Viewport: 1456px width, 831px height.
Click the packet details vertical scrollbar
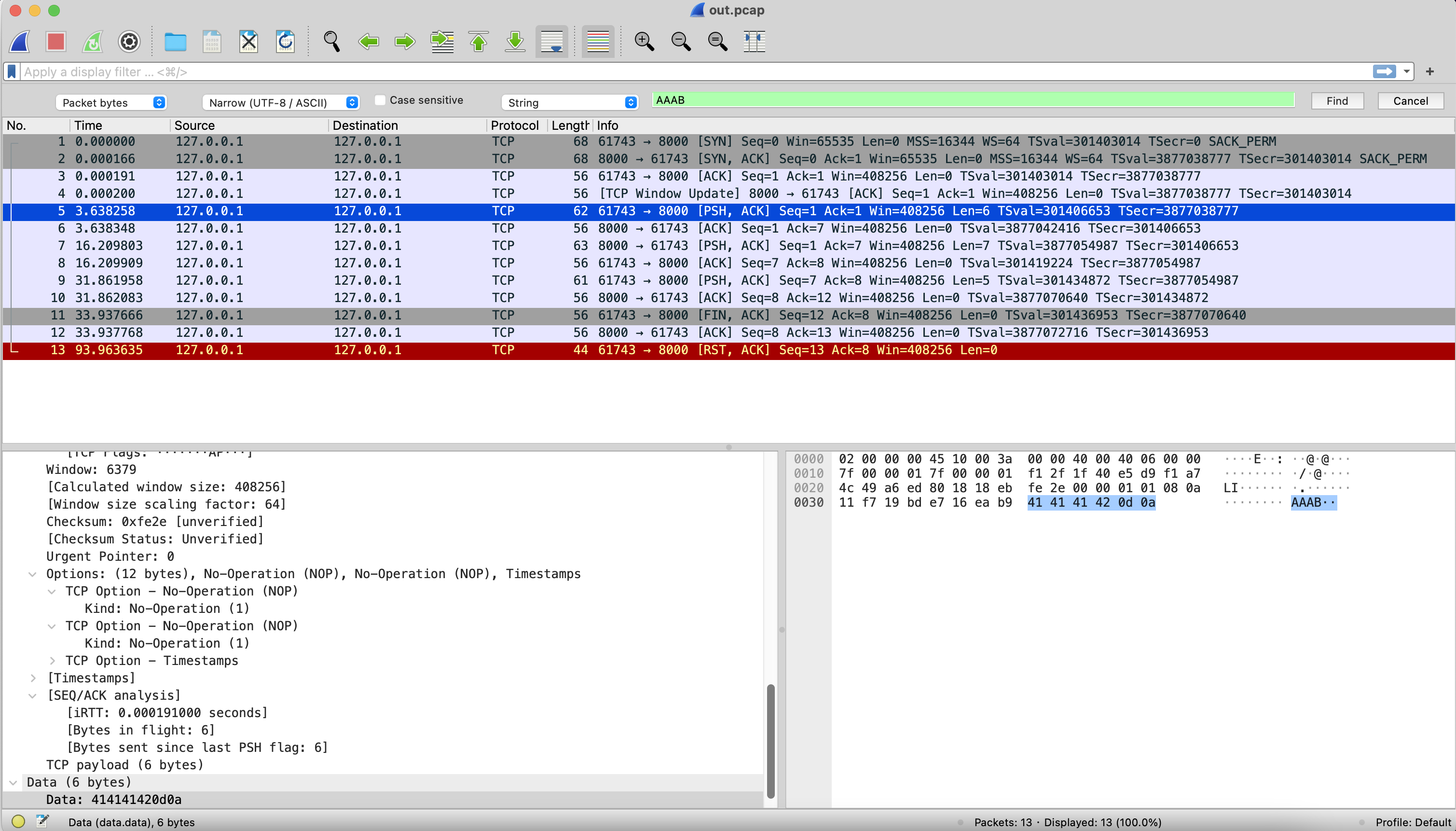[x=771, y=741]
